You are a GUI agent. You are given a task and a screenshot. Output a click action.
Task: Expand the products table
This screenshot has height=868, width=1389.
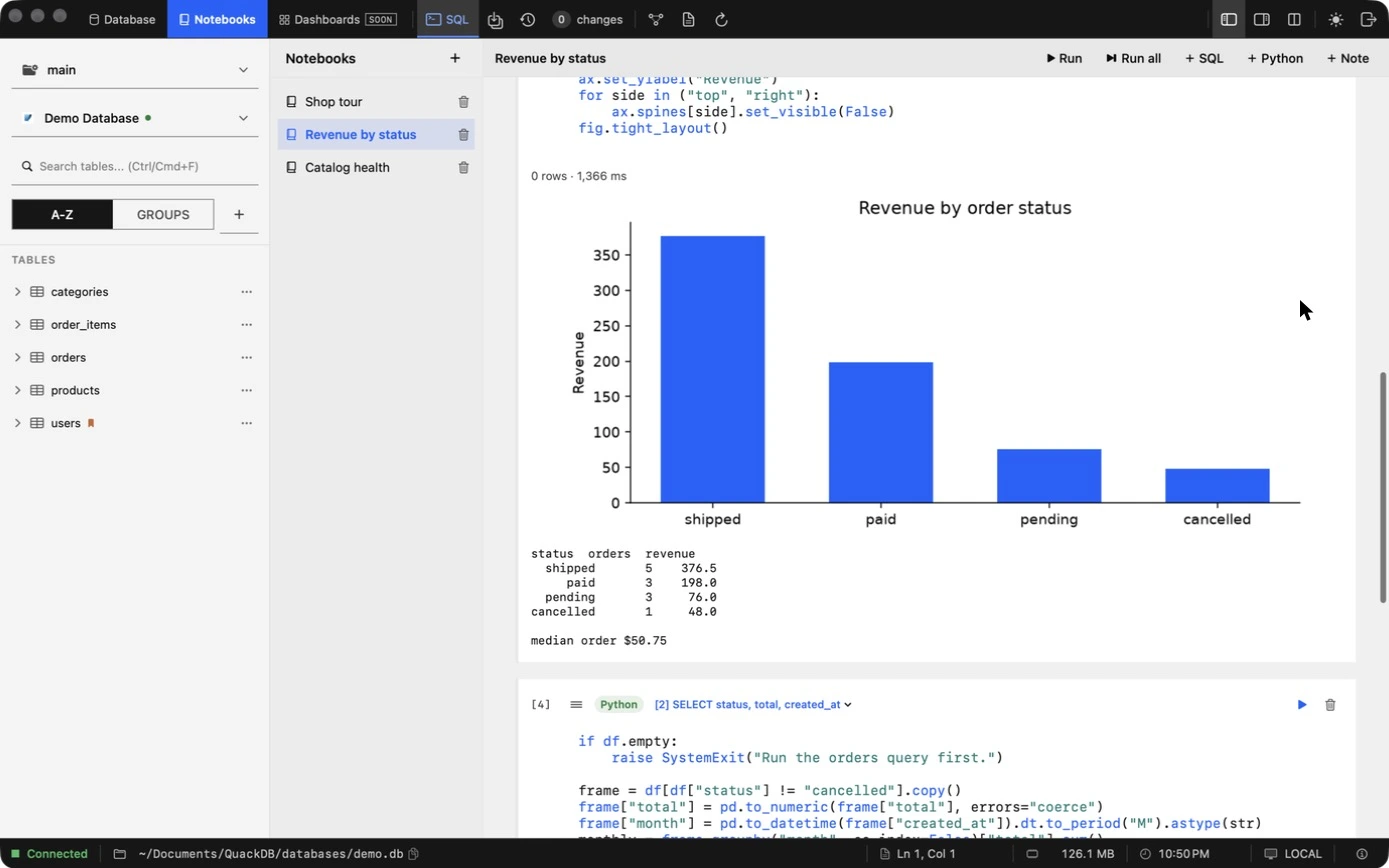click(x=17, y=391)
